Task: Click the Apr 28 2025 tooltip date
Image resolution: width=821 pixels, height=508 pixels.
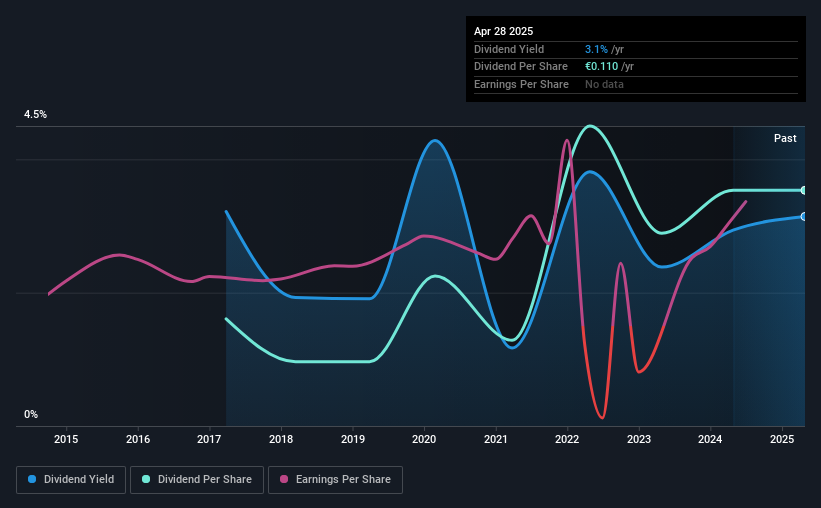Action: tap(503, 31)
